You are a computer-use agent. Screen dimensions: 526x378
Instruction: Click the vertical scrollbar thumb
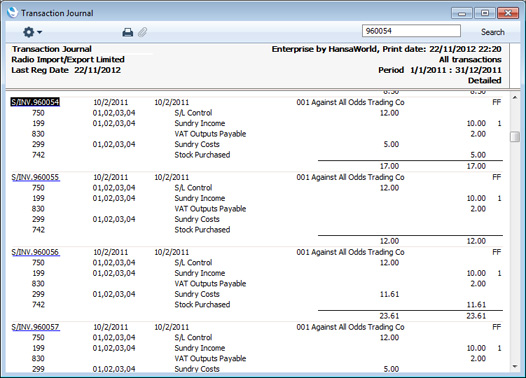(515, 137)
